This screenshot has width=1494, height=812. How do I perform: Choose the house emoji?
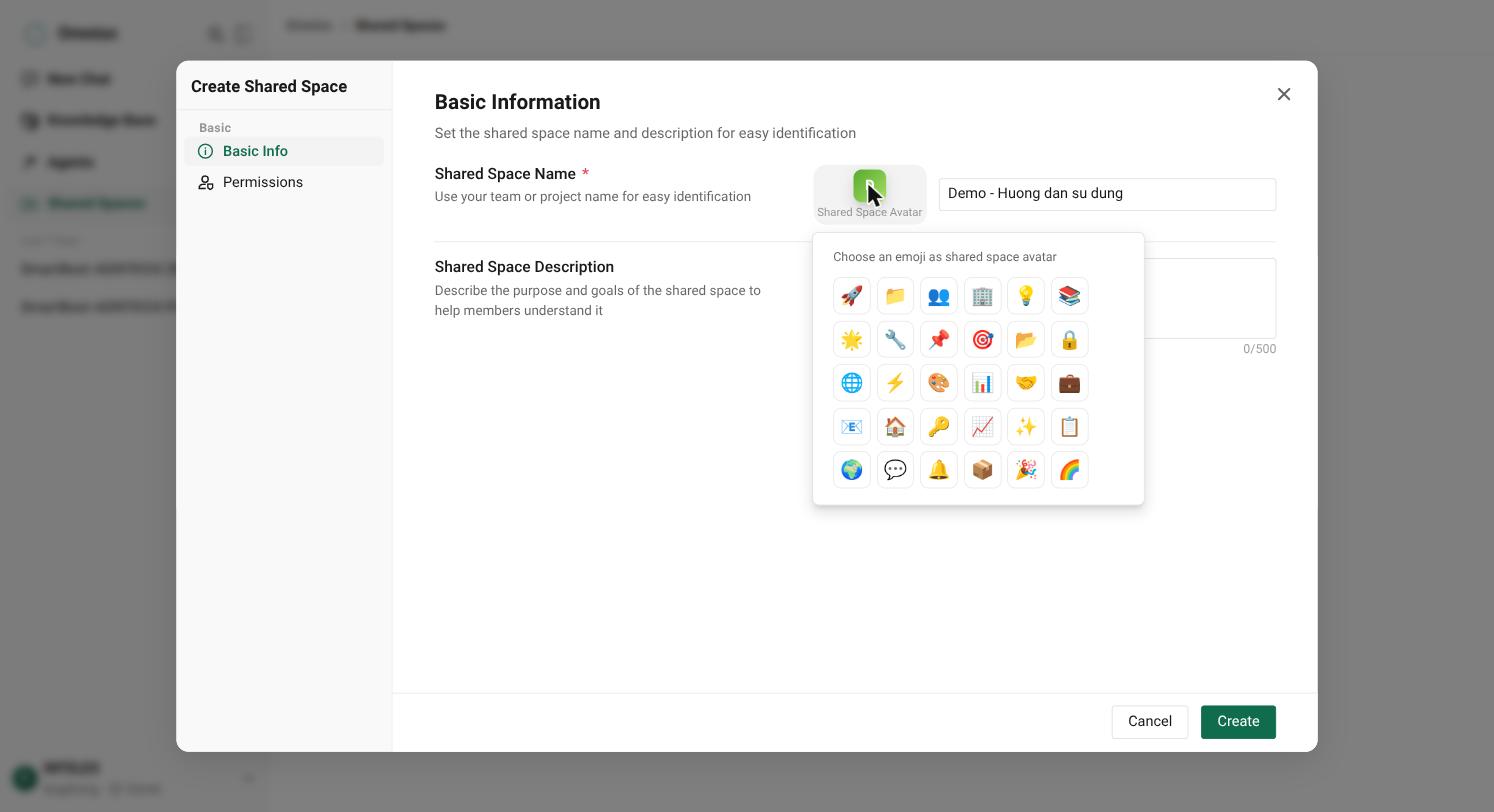895,427
